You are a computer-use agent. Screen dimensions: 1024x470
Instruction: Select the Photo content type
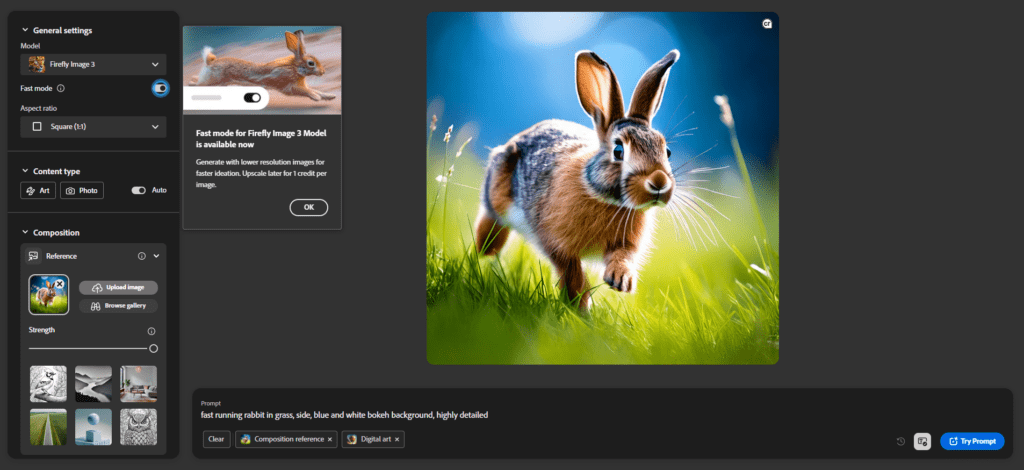click(x=82, y=190)
